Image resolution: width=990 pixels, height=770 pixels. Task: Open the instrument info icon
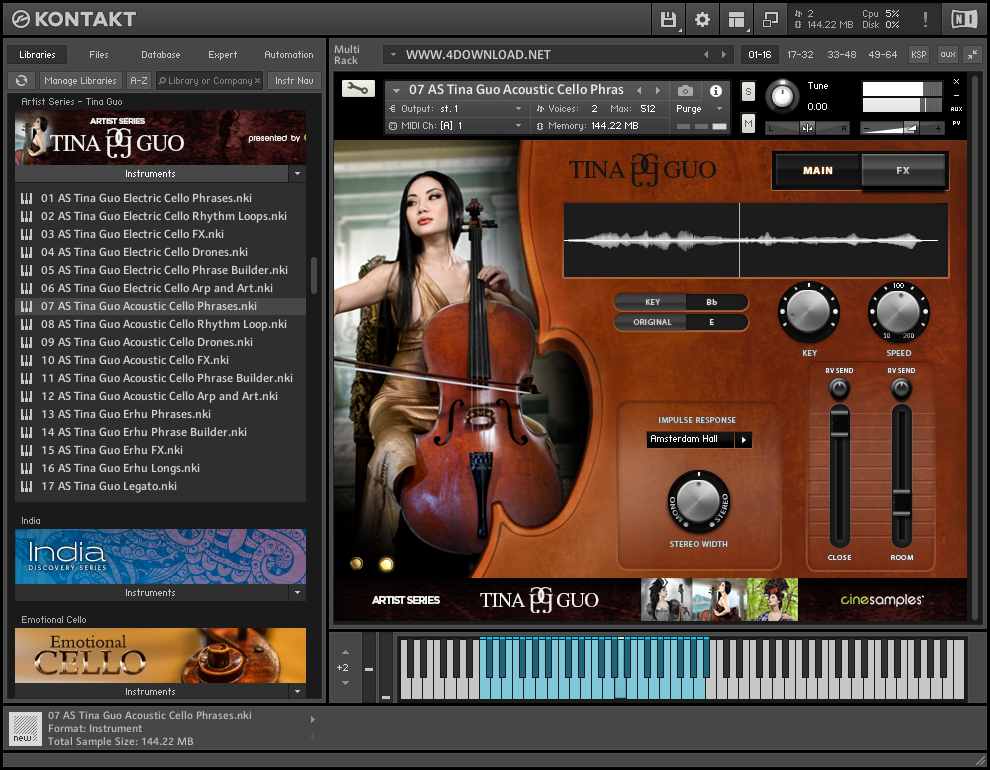tap(715, 91)
